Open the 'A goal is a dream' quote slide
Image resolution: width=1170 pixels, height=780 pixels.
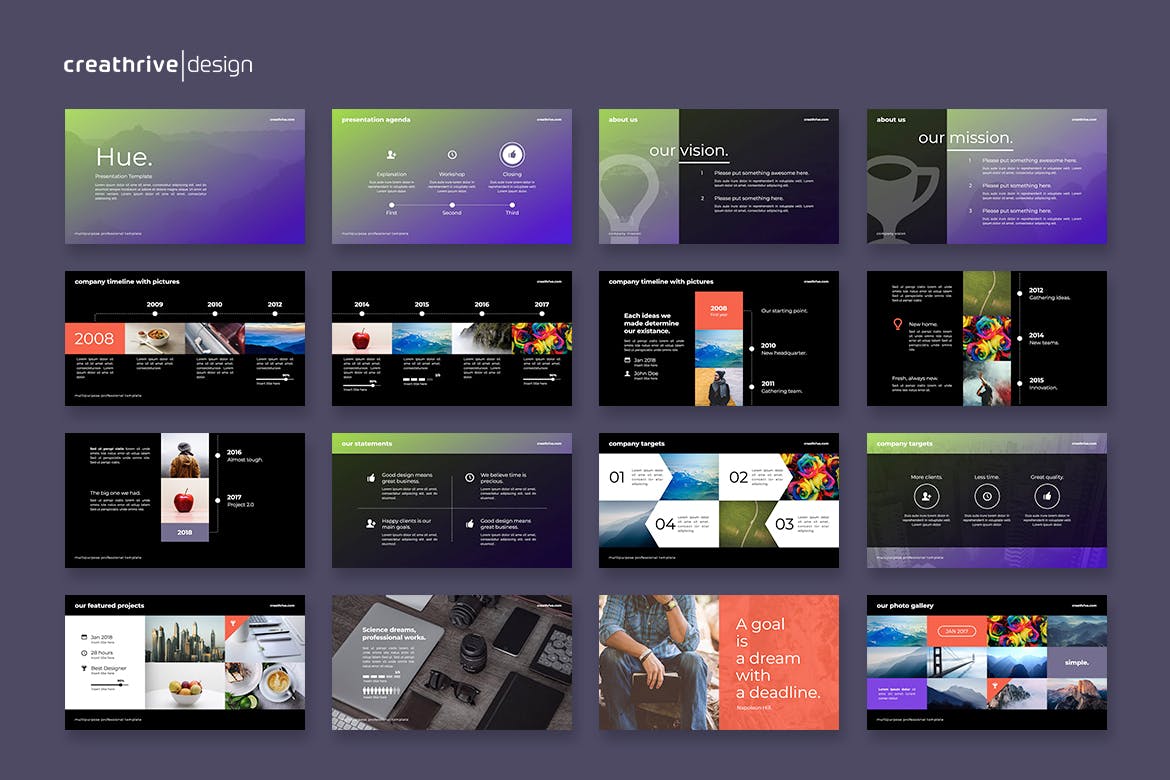pos(719,662)
